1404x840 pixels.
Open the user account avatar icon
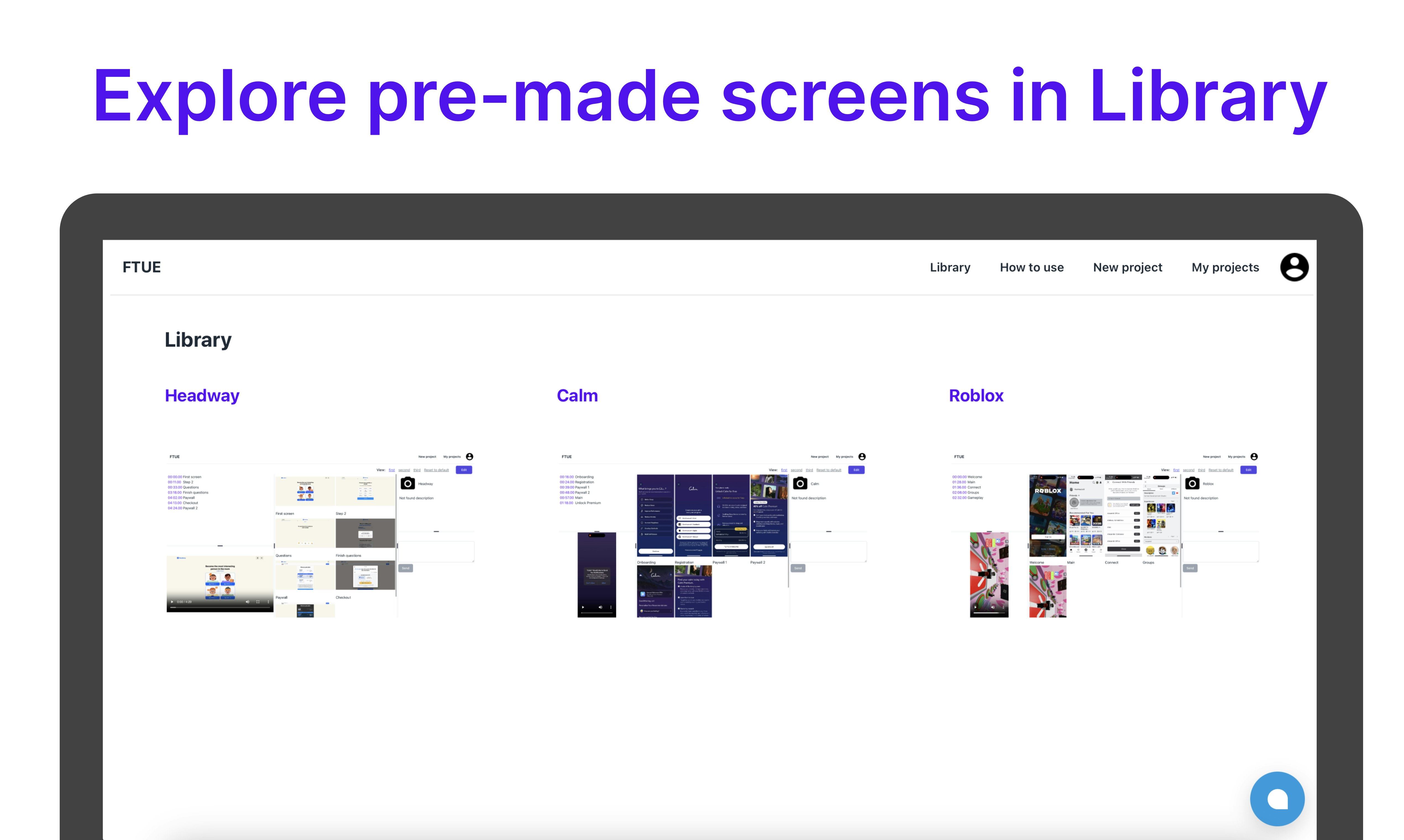(1294, 267)
